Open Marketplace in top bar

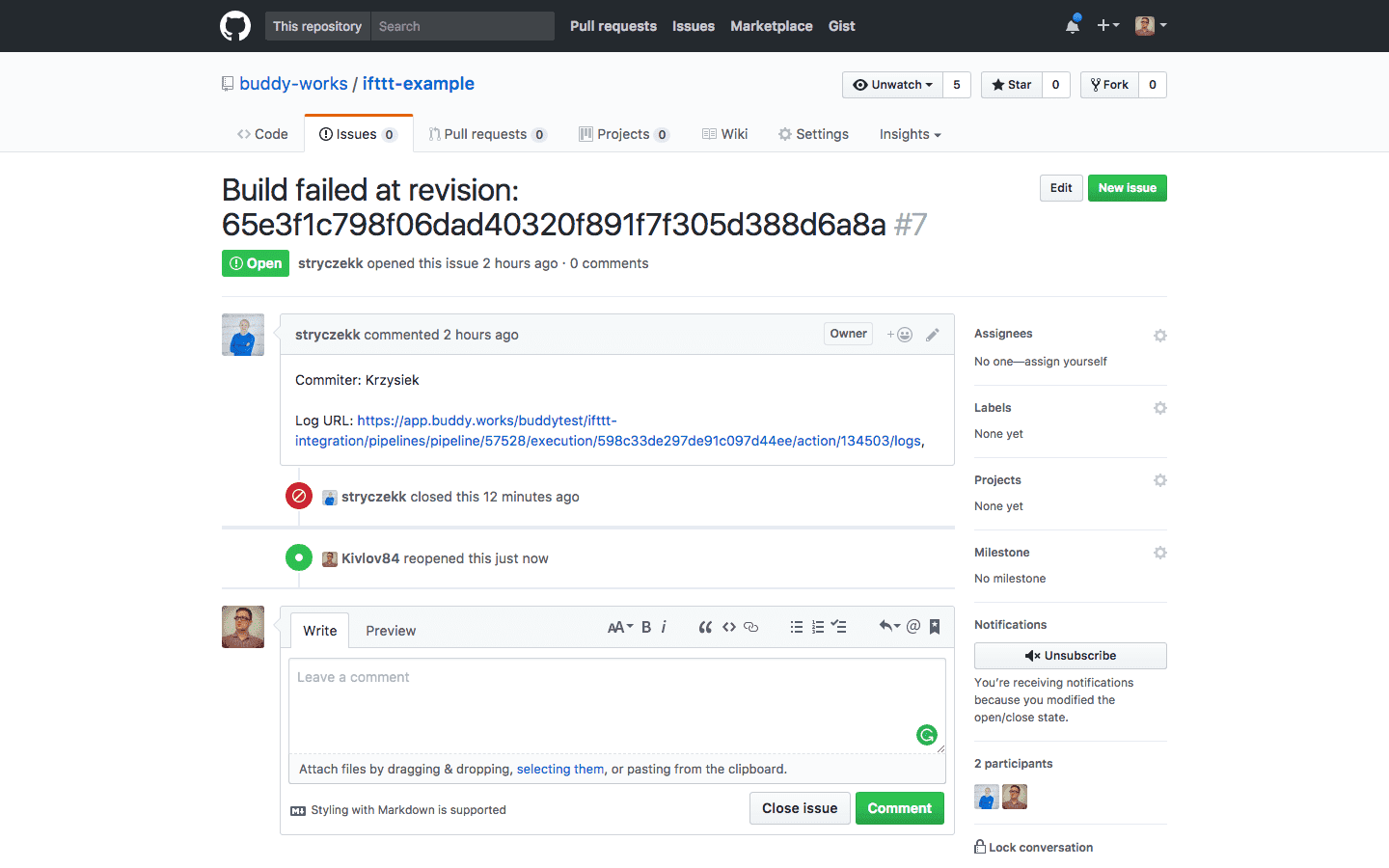click(772, 26)
